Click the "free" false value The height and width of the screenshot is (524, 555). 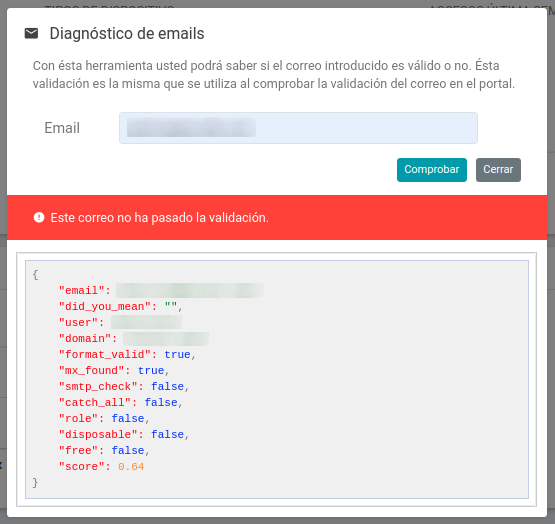click(x=128, y=451)
